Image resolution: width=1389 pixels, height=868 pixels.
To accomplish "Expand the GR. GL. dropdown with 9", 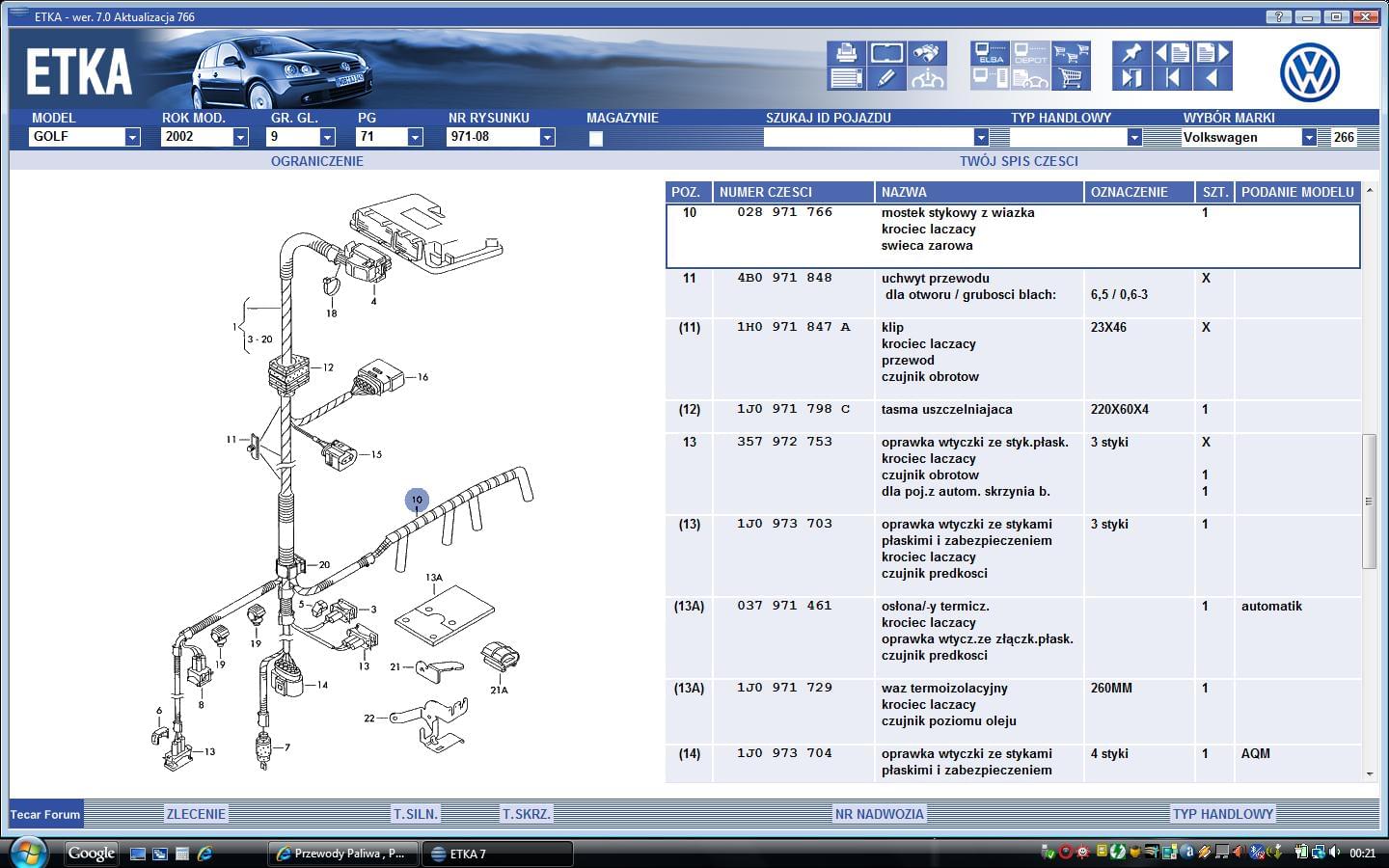I will point(327,137).
